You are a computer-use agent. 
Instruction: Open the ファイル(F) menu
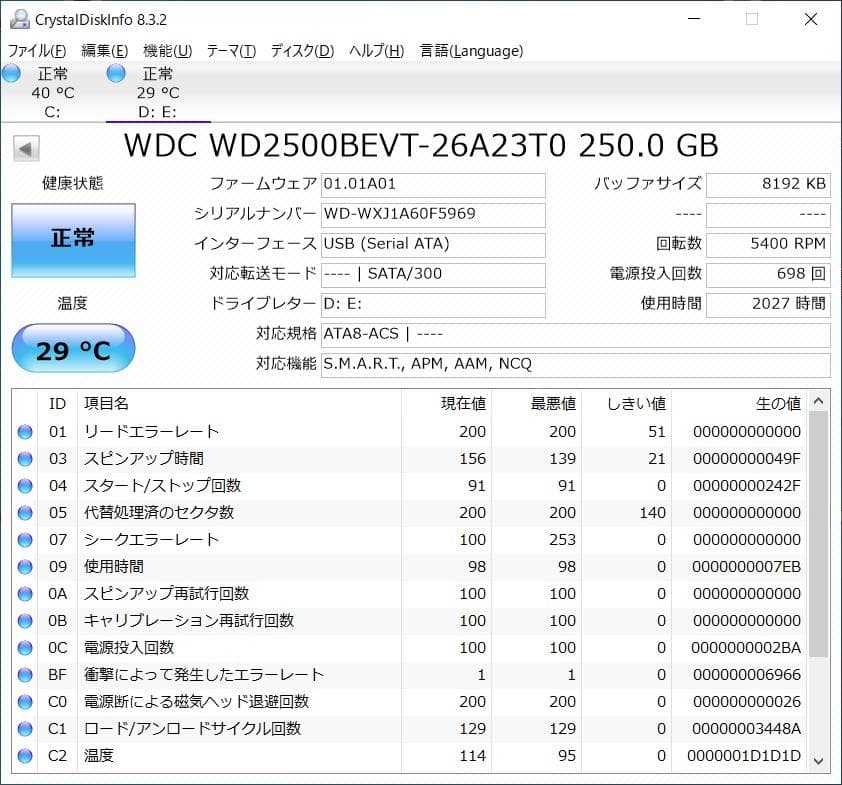37,50
